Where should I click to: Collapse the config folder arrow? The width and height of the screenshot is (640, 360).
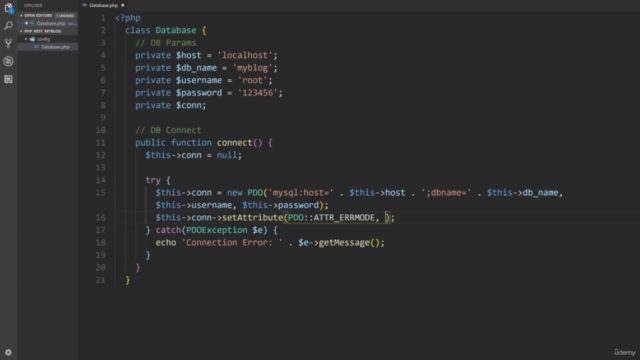(26, 39)
